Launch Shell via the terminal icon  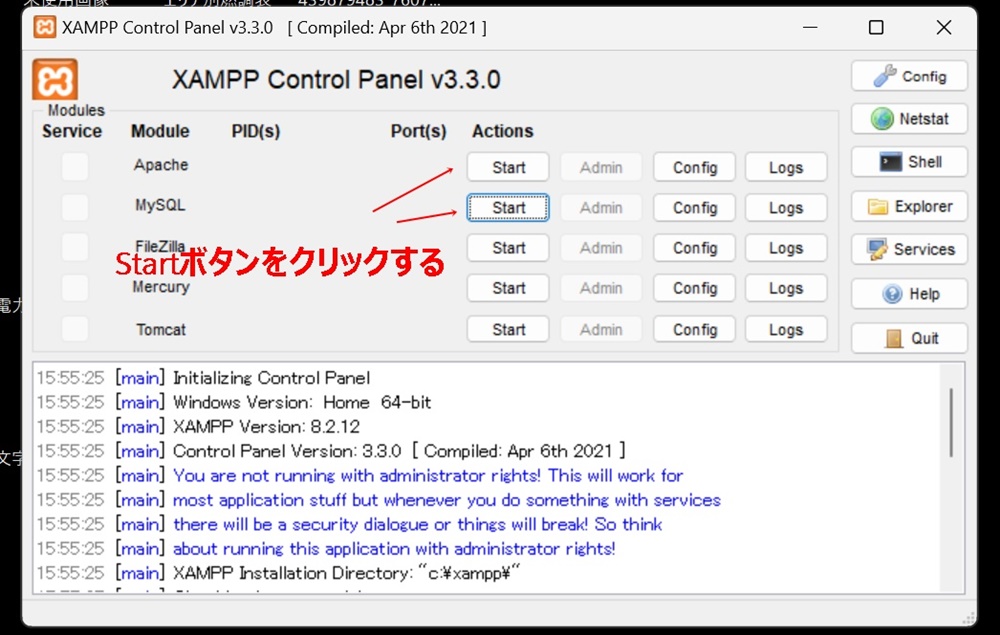pyautogui.click(x=909, y=162)
